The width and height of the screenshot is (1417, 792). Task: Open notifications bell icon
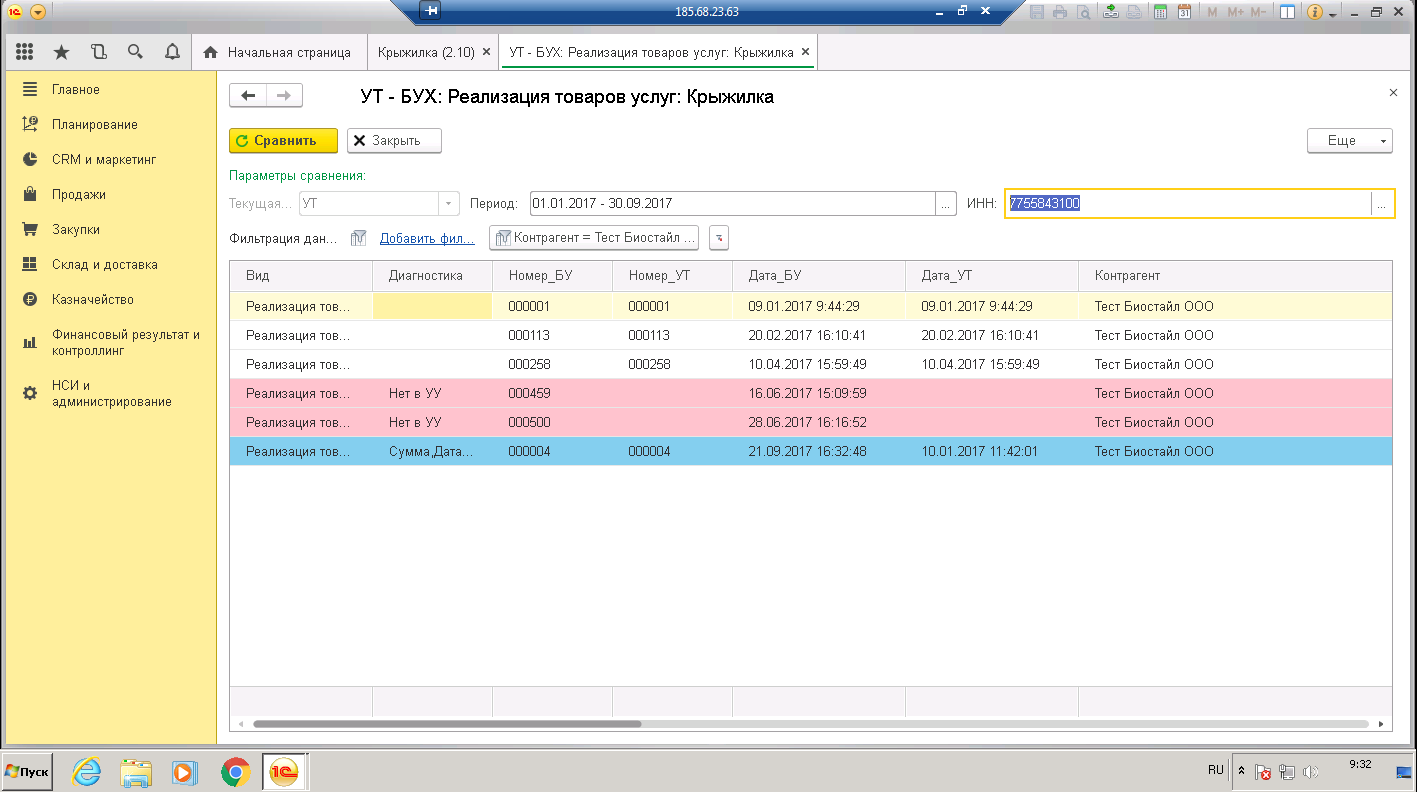172,52
